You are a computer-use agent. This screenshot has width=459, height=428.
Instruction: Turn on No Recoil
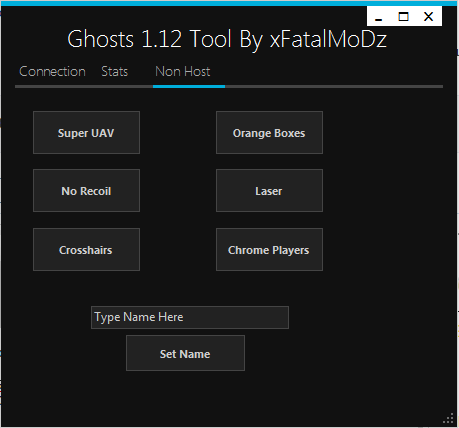[86, 191]
